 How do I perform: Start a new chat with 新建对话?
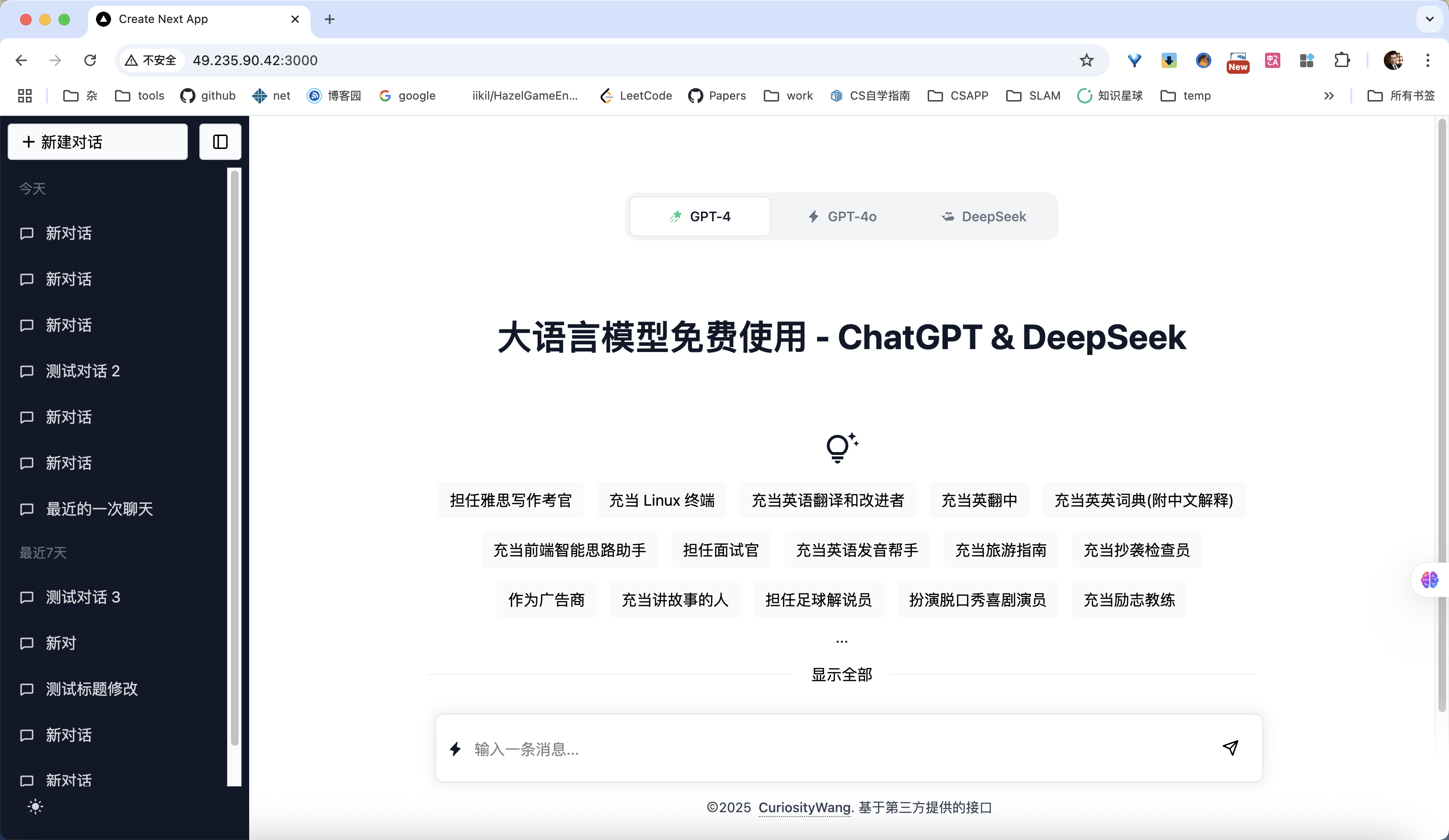pos(98,142)
